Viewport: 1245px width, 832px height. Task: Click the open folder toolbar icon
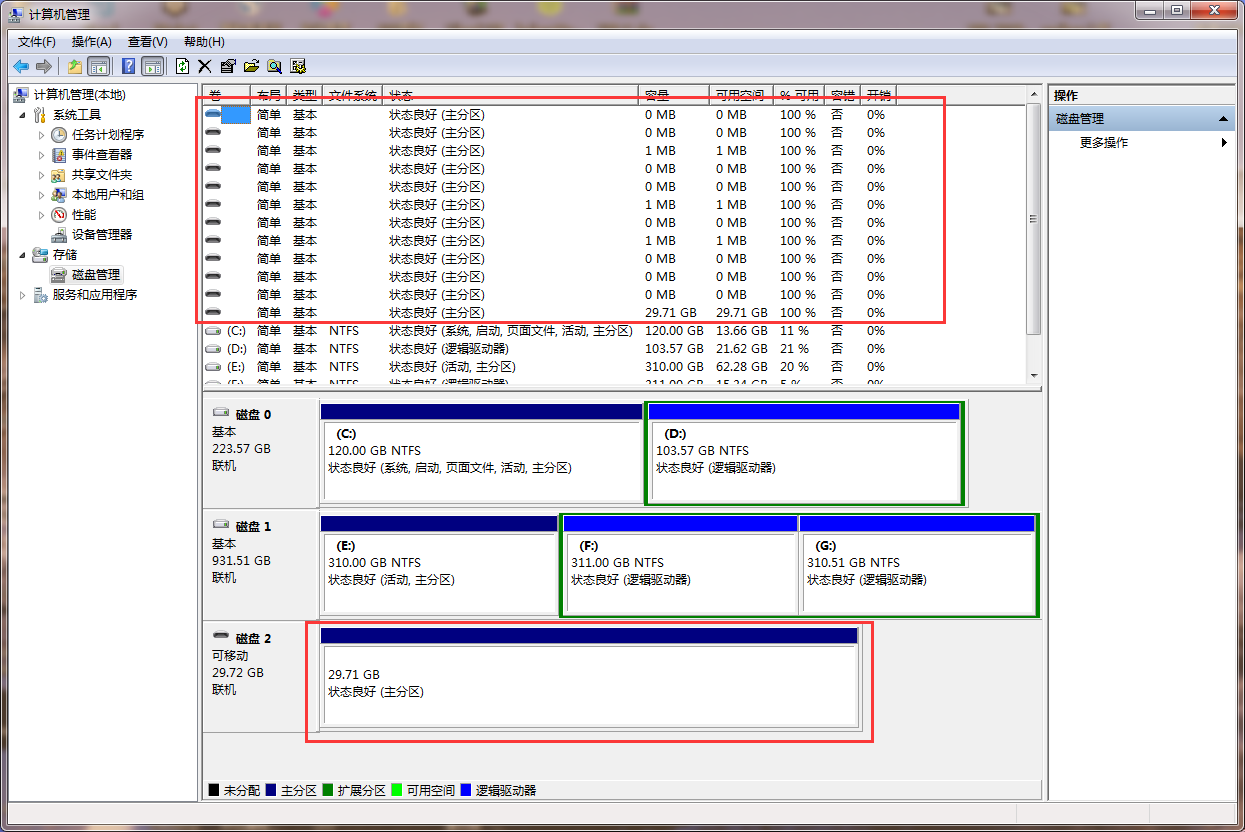(x=251, y=66)
